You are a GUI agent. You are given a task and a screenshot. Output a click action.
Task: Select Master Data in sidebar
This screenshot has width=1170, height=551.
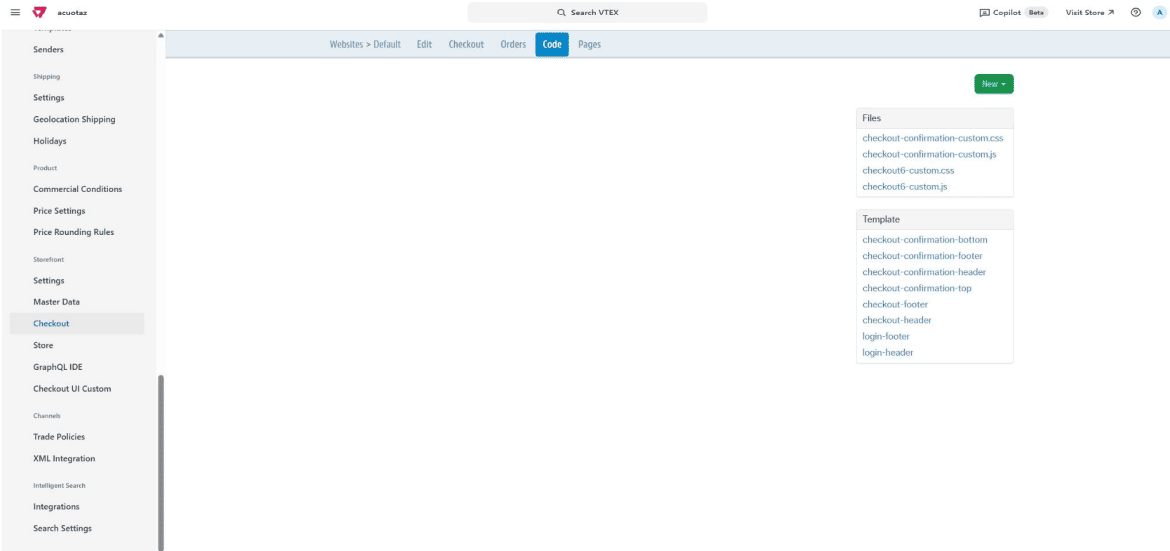(56, 302)
